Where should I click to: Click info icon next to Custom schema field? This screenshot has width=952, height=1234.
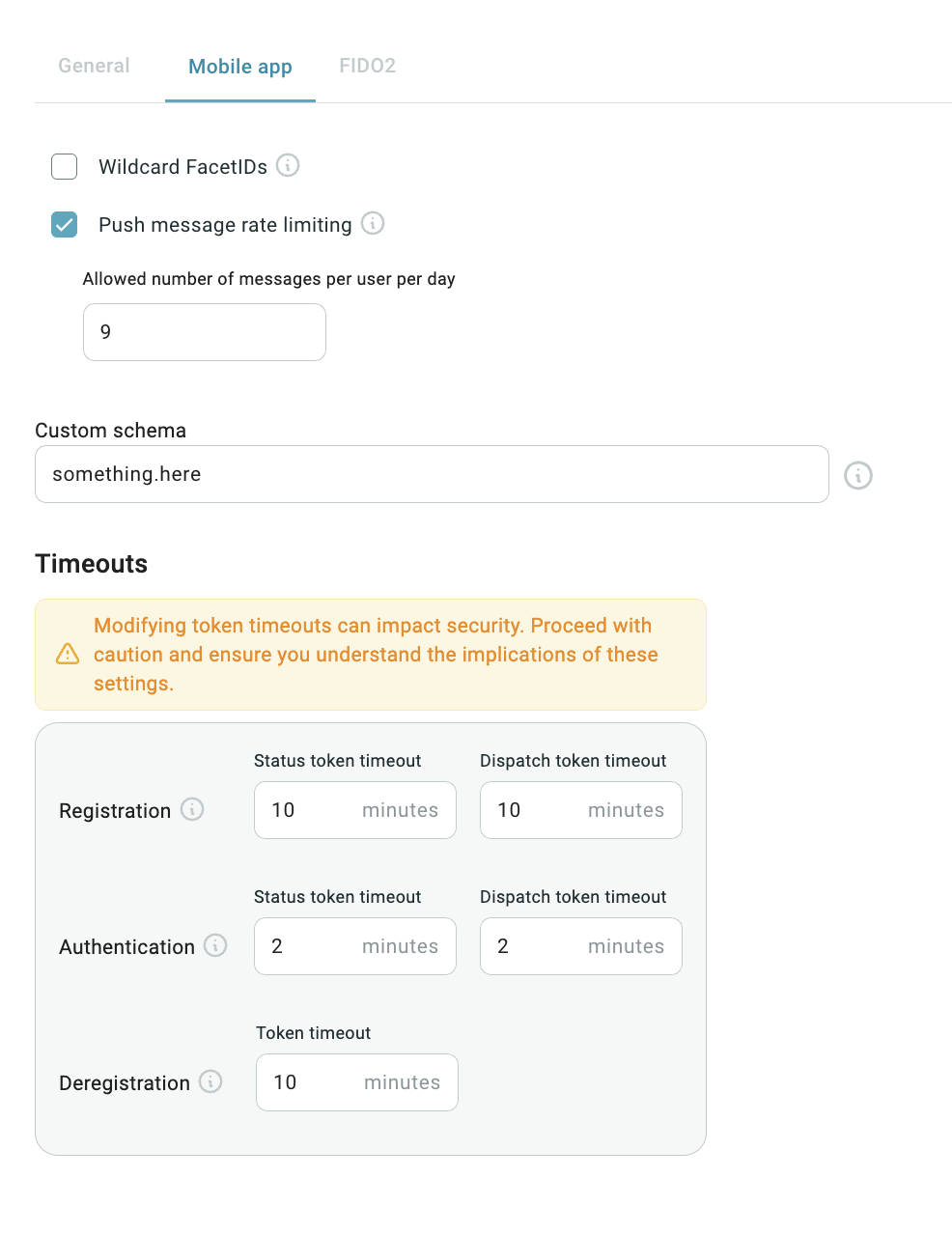click(858, 475)
